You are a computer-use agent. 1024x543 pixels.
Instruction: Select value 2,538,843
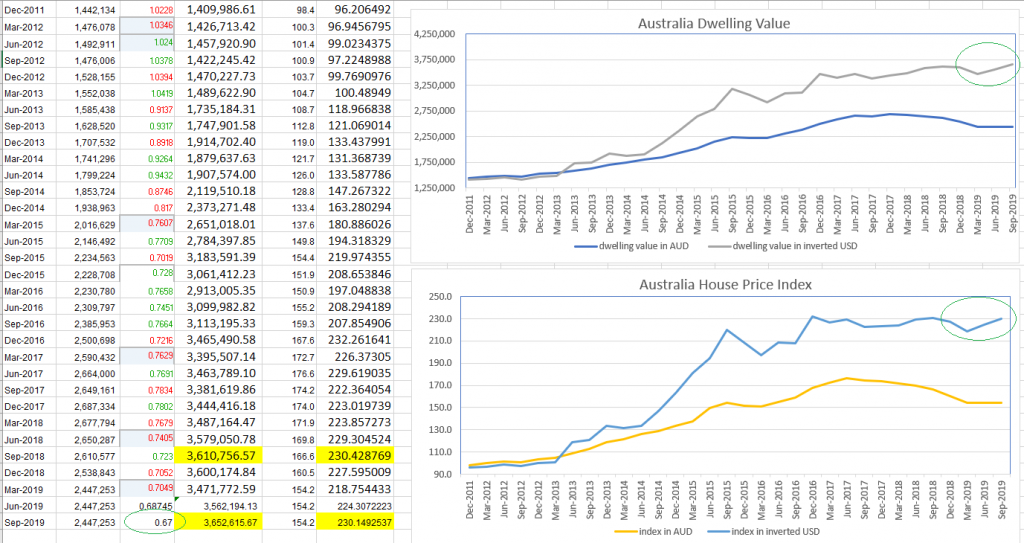click(x=95, y=472)
